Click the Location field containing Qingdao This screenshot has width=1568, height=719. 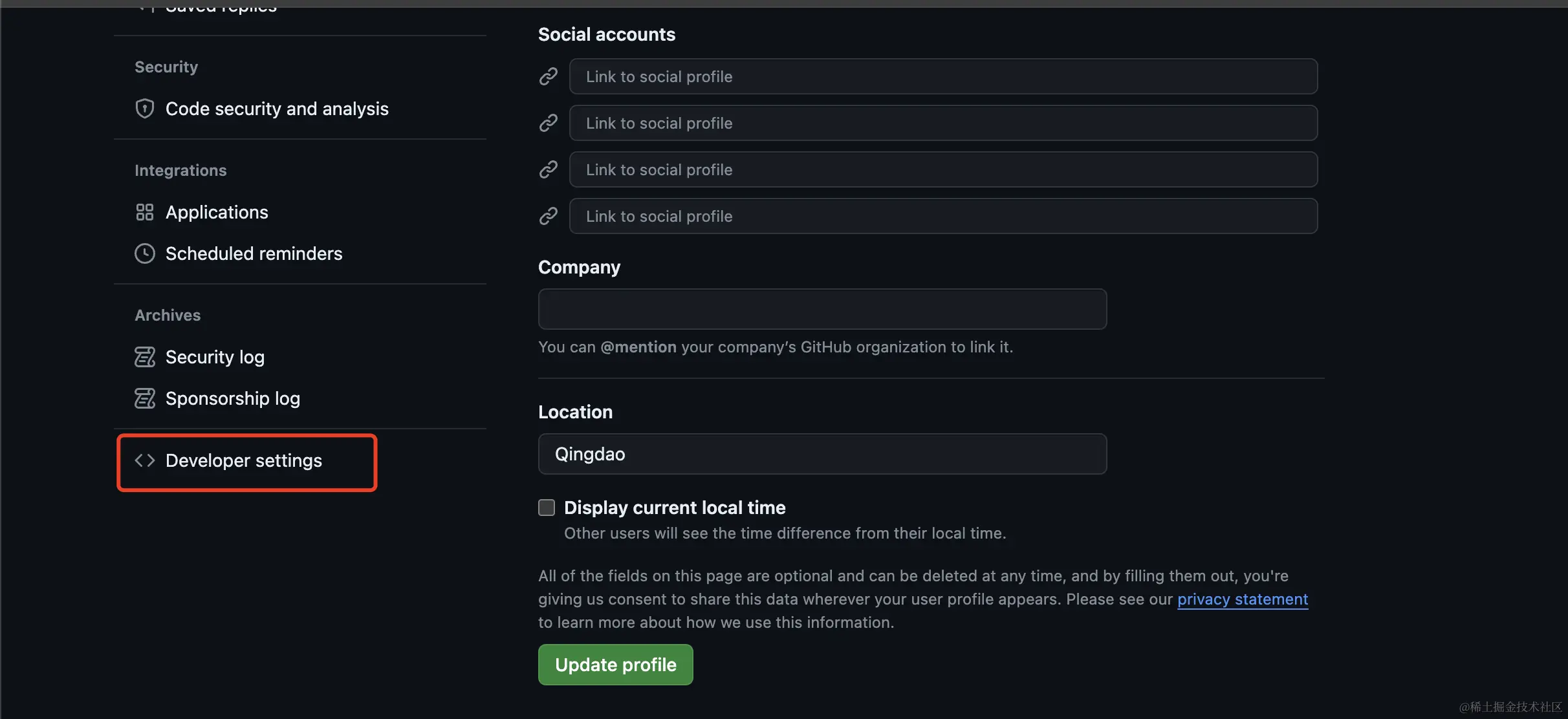tap(822, 454)
